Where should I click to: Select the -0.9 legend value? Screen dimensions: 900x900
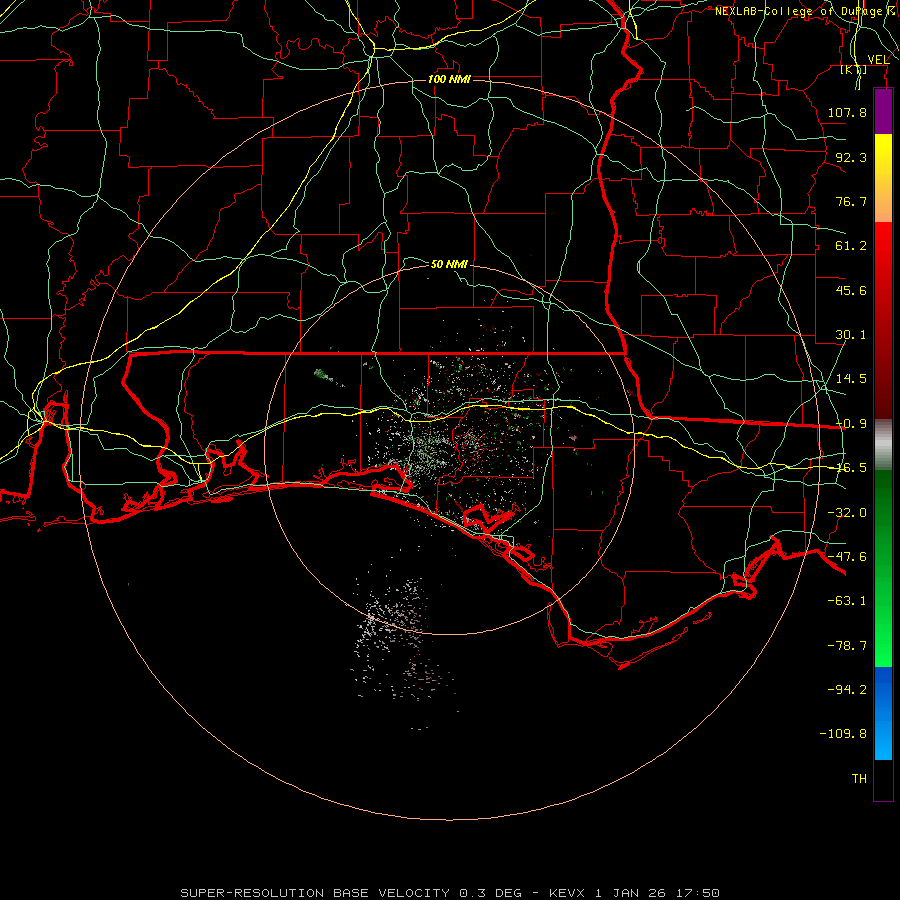(851, 424)
